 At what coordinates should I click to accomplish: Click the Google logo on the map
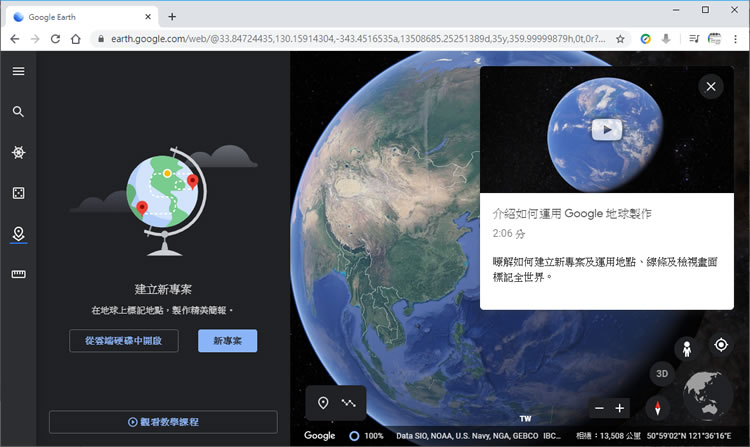(320, 436)
